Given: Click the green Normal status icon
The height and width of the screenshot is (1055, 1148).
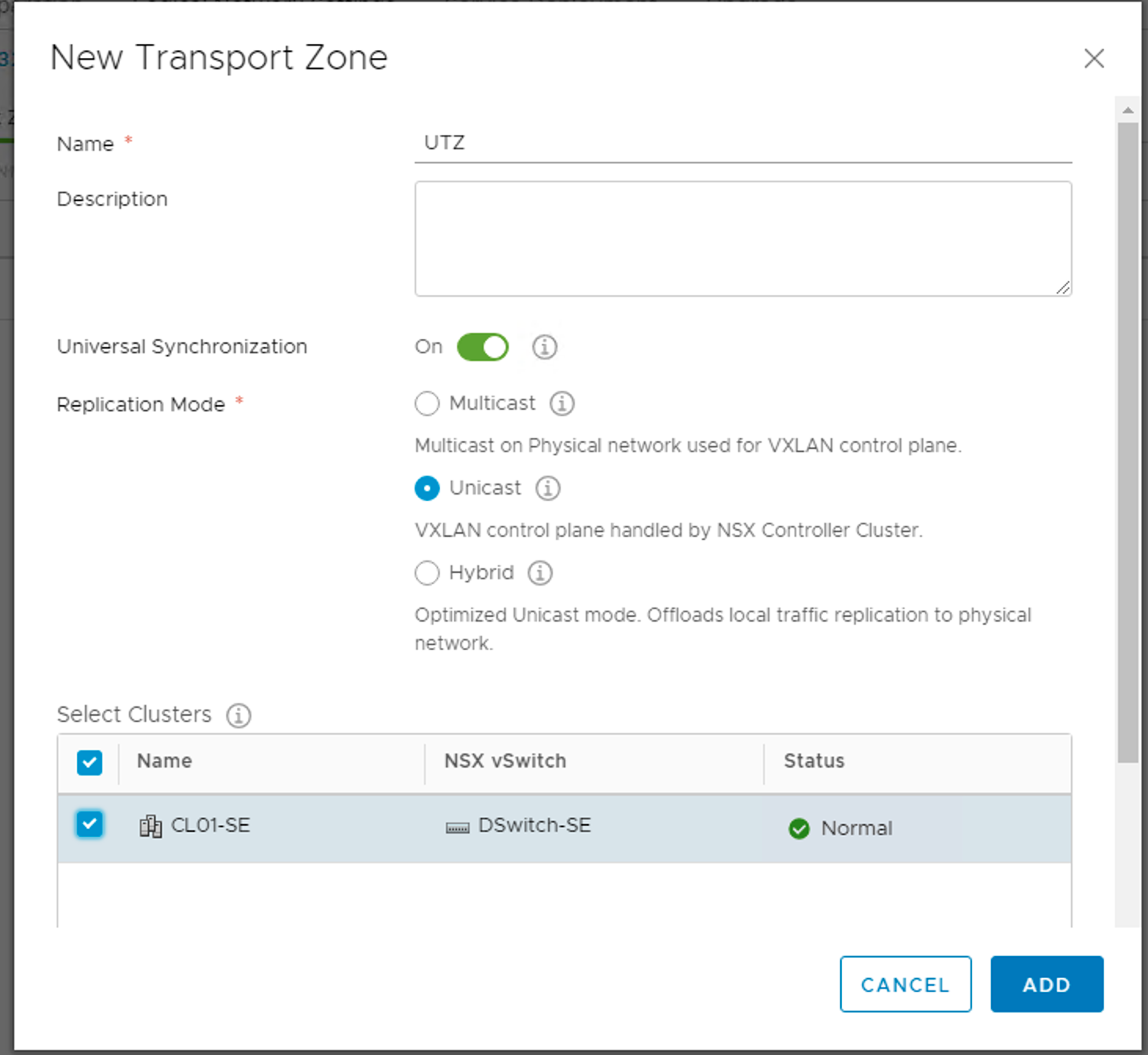Looking at the screenshot, I should (x=799, y=828).
